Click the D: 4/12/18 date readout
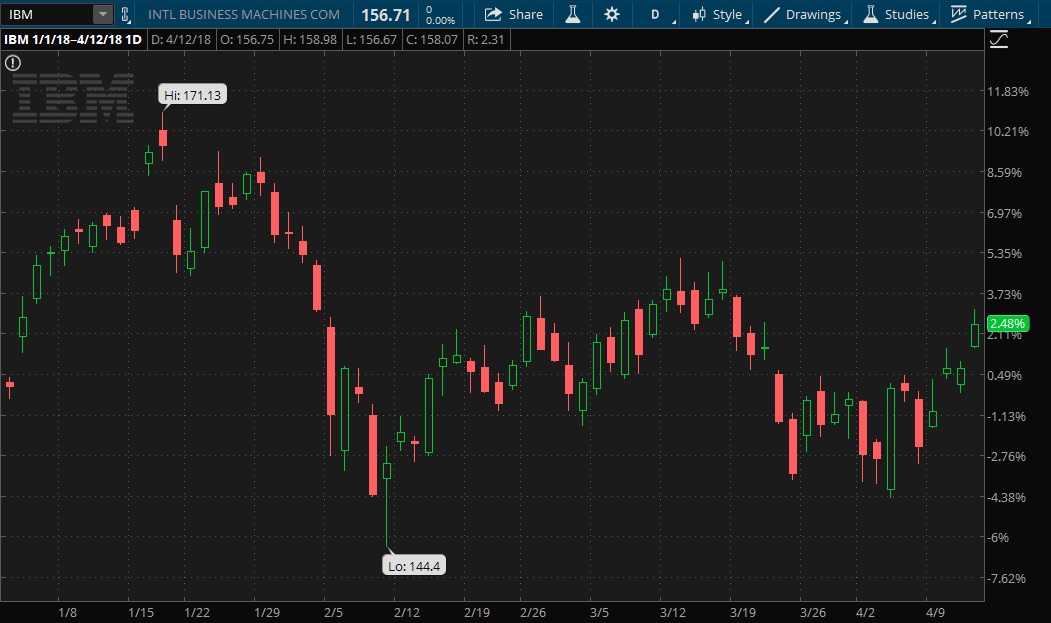This screenshot has width=1051, height=623. [181, 40]
